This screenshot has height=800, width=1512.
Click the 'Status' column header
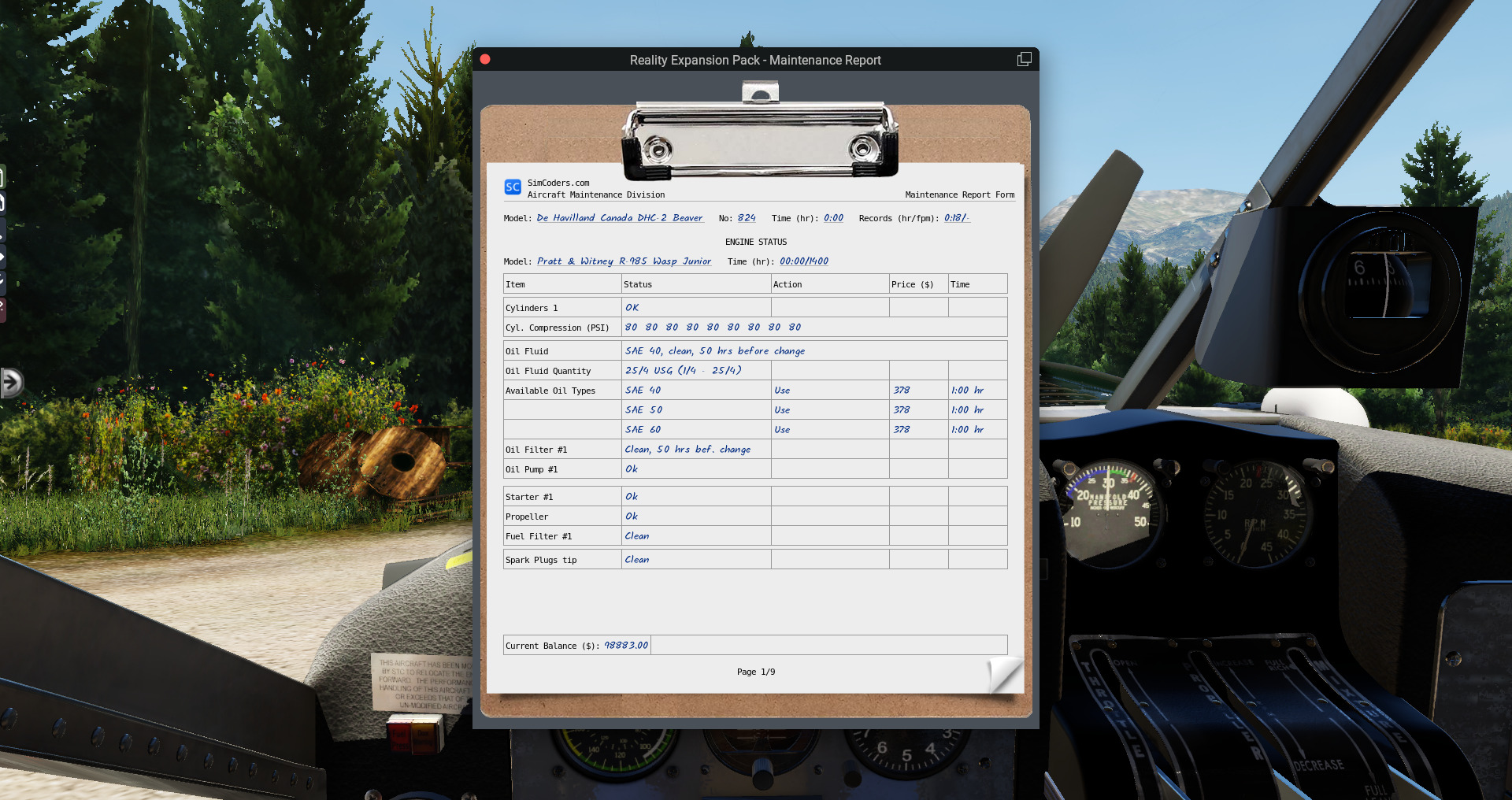point(638,284)
